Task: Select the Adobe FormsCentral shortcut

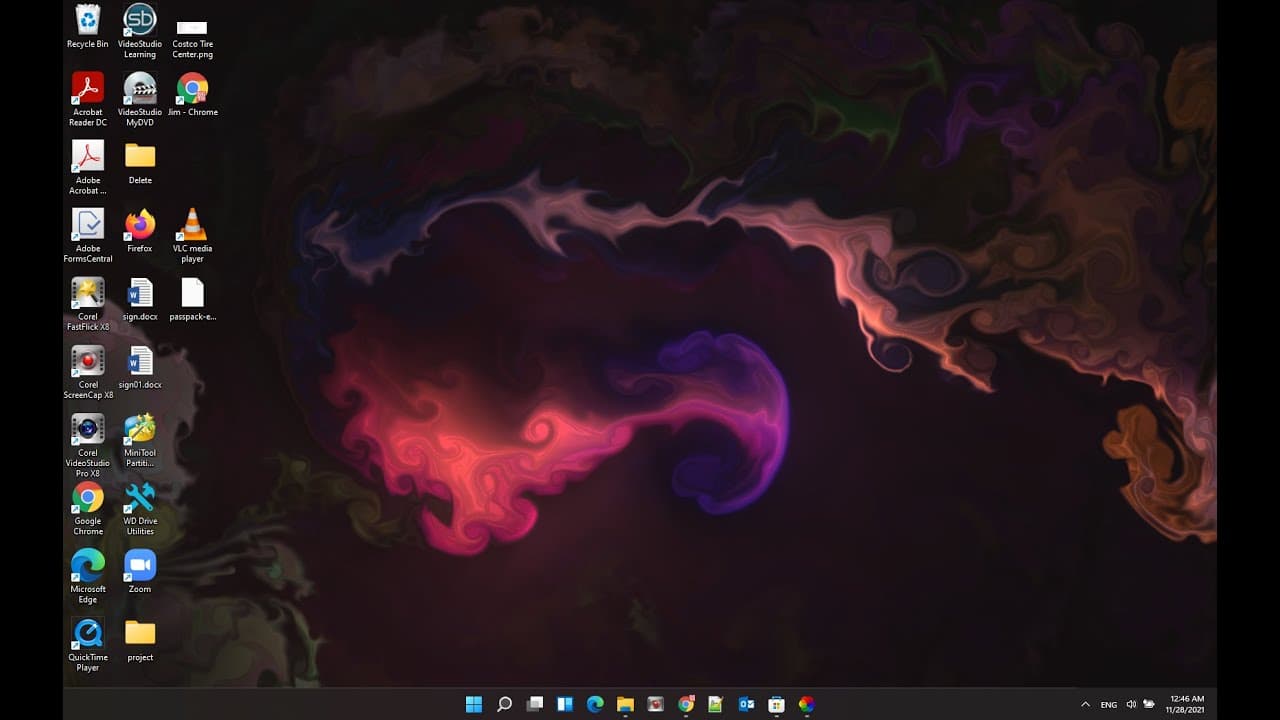Action: [x=88, y=235]
